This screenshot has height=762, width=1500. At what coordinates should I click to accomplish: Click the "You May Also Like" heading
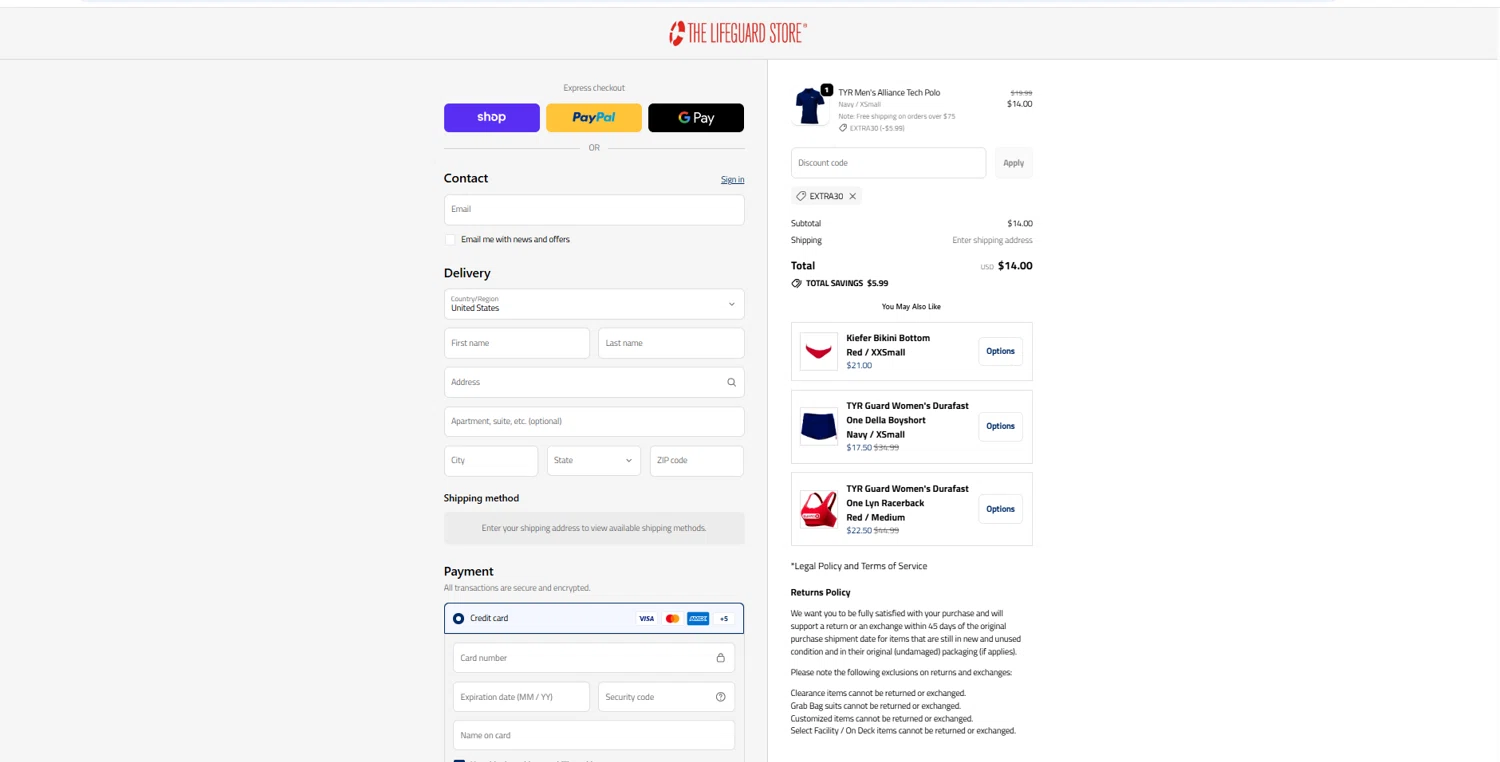click(x=911, y=307)
